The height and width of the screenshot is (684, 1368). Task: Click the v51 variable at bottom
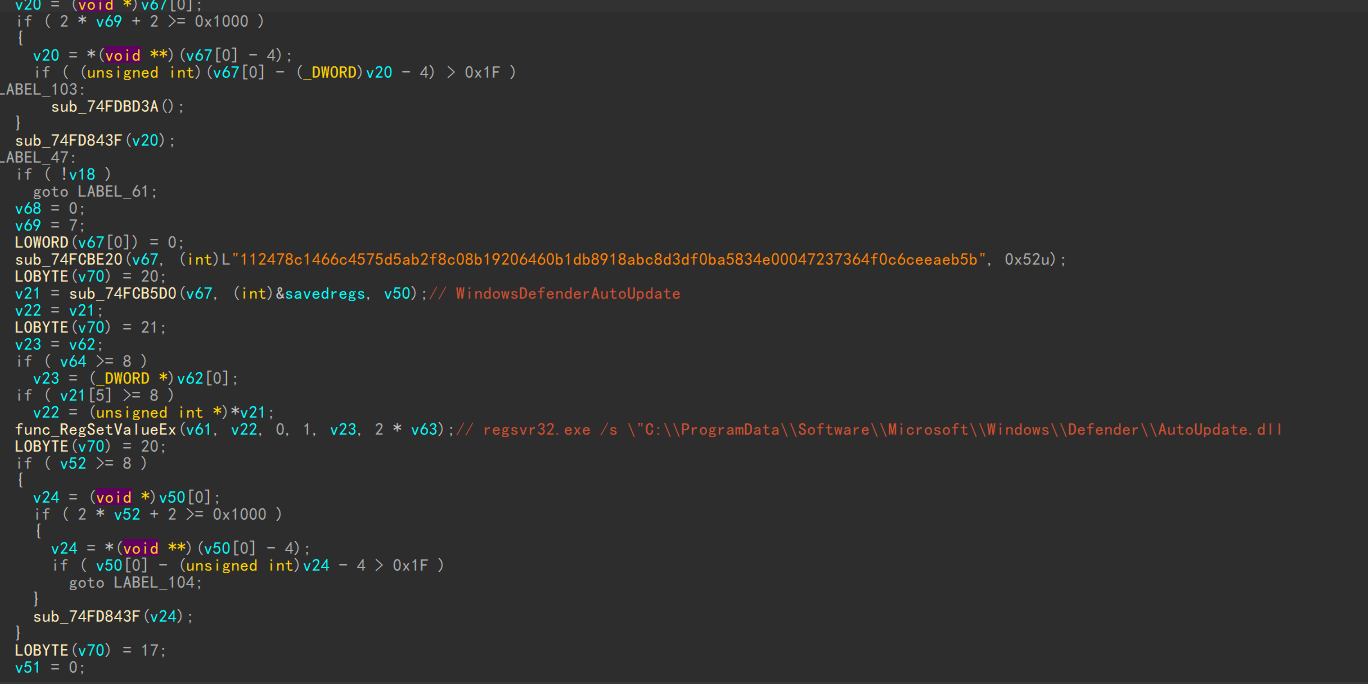28,667
